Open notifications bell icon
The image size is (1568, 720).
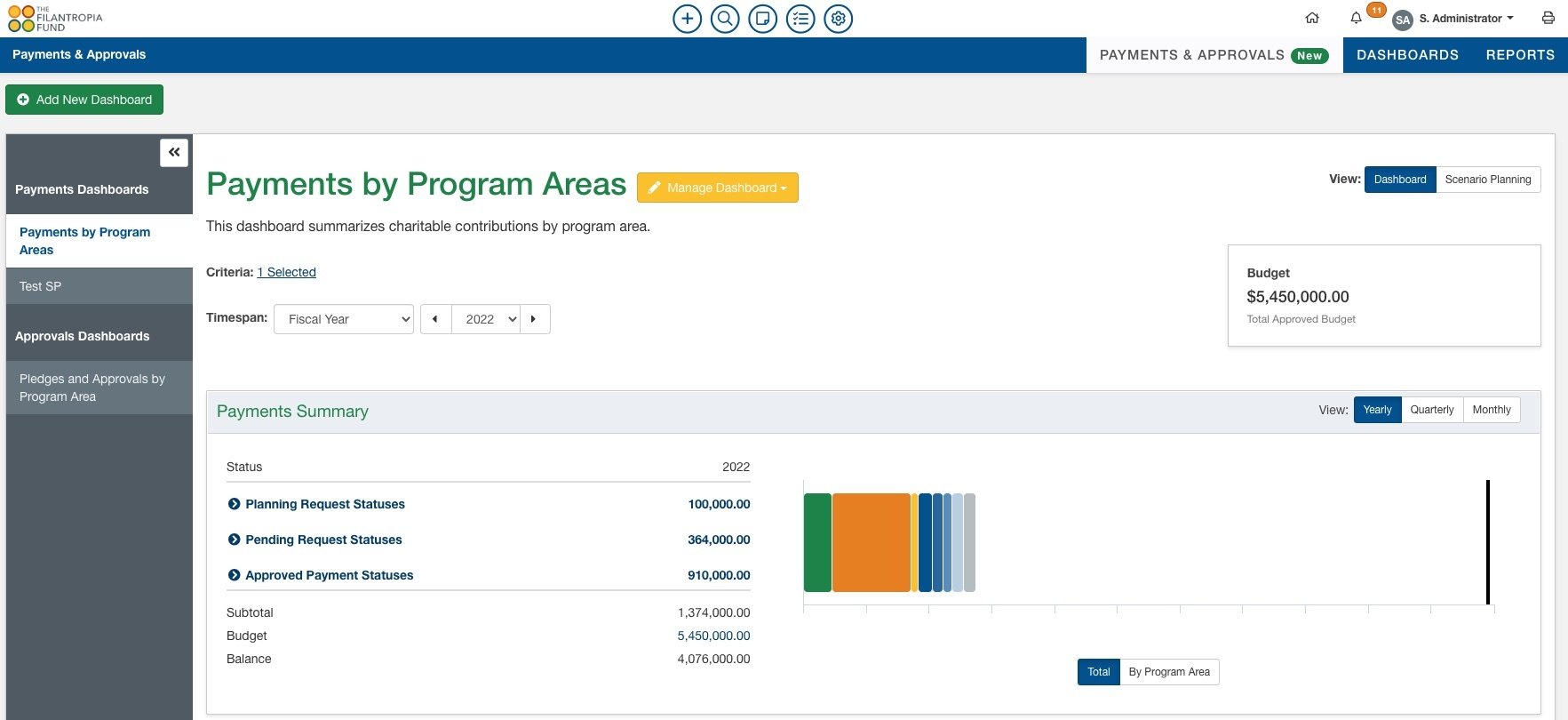1356,19
